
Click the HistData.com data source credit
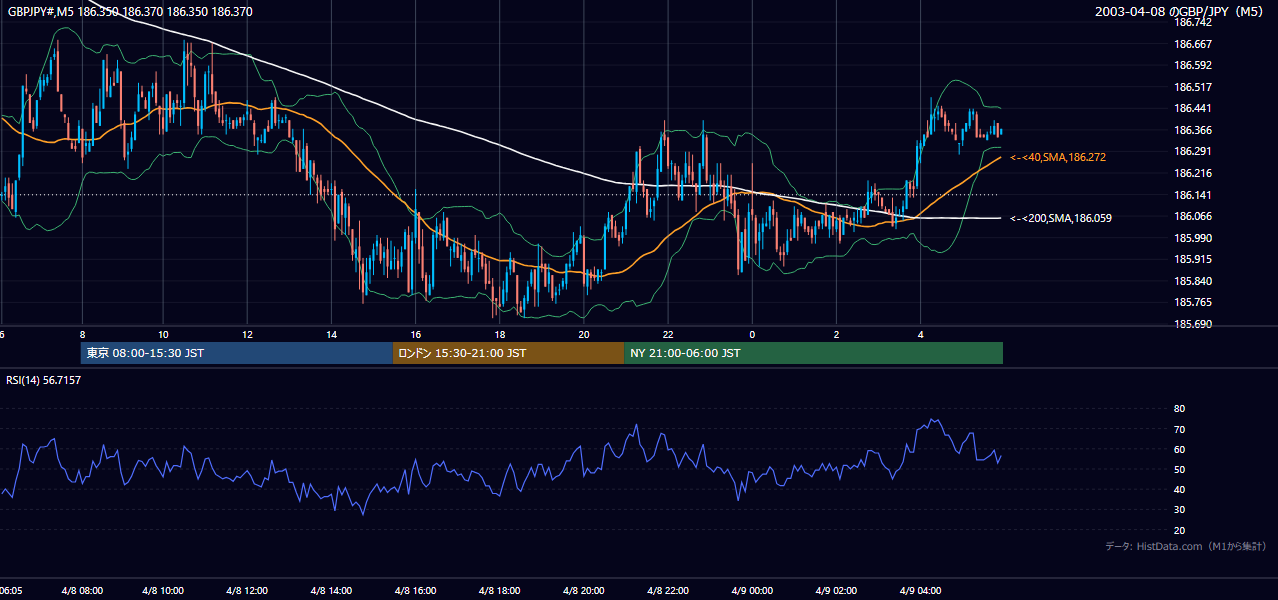click(1186, 546)
